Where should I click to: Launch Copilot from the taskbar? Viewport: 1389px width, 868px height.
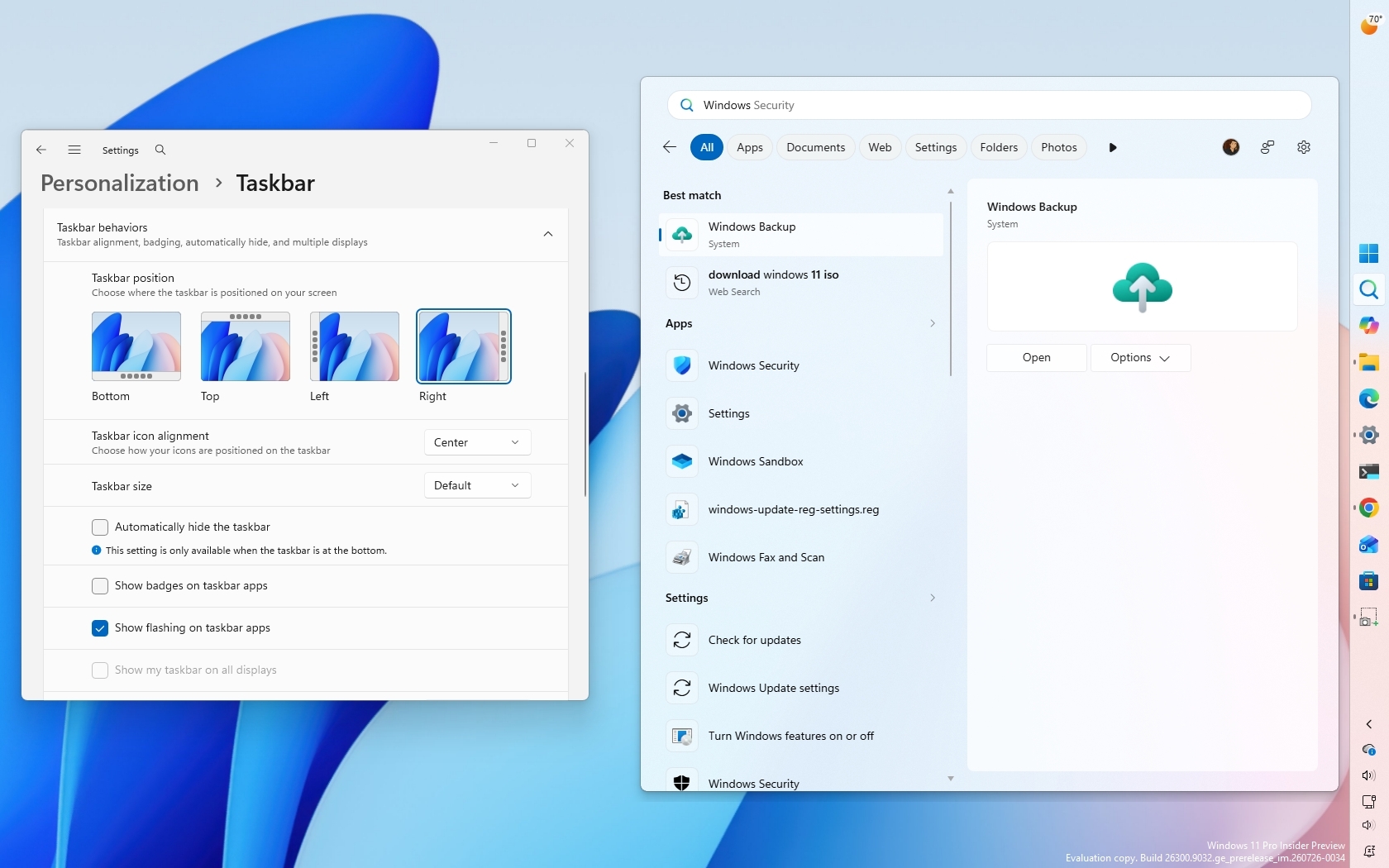(1369, 326)
